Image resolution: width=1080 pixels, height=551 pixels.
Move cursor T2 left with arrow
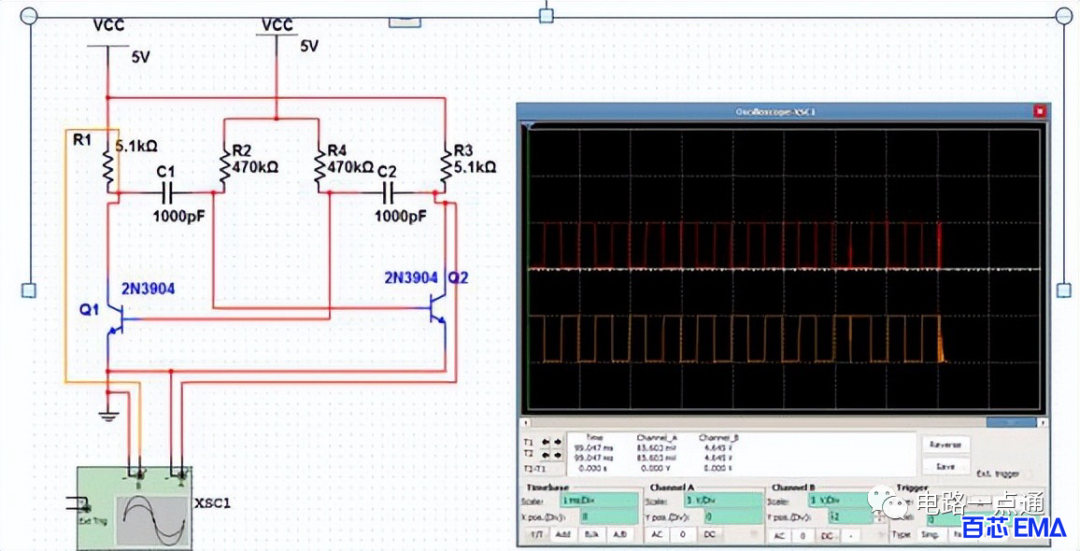546,455
